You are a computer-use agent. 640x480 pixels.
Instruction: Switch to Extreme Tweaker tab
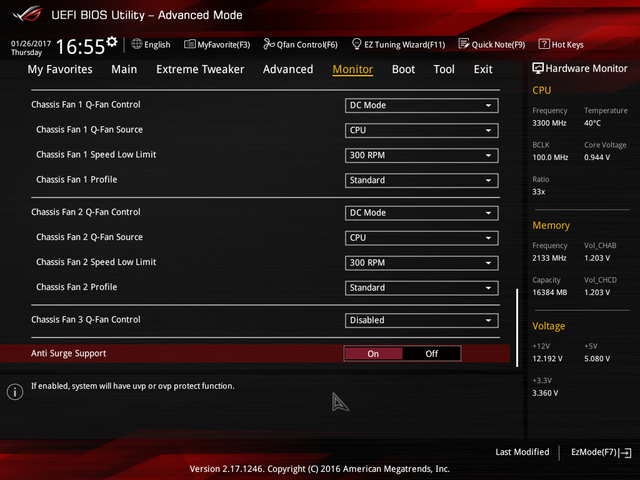(200, 69)
